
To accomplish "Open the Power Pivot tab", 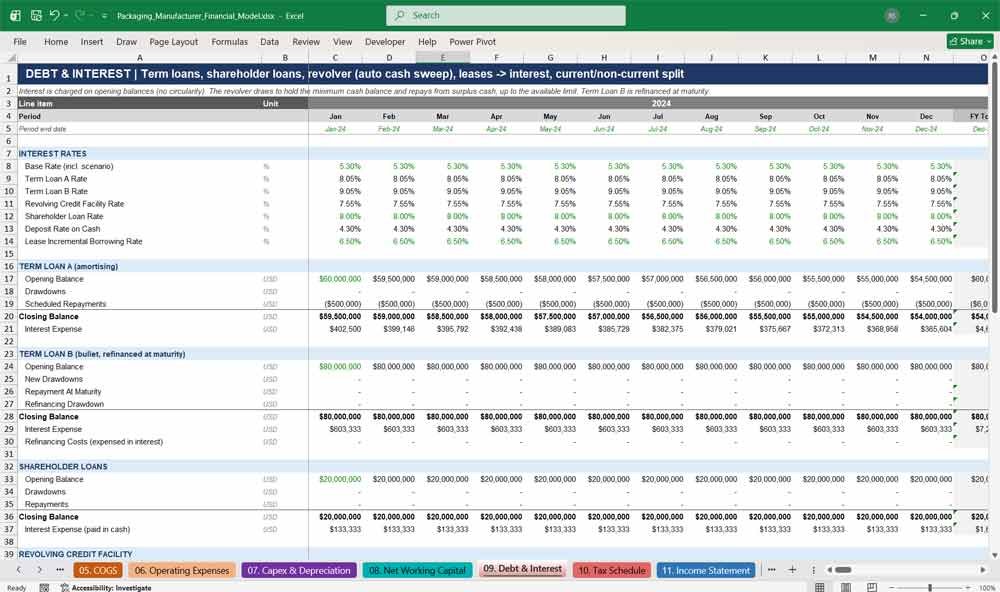I will [x=473, y=41].
